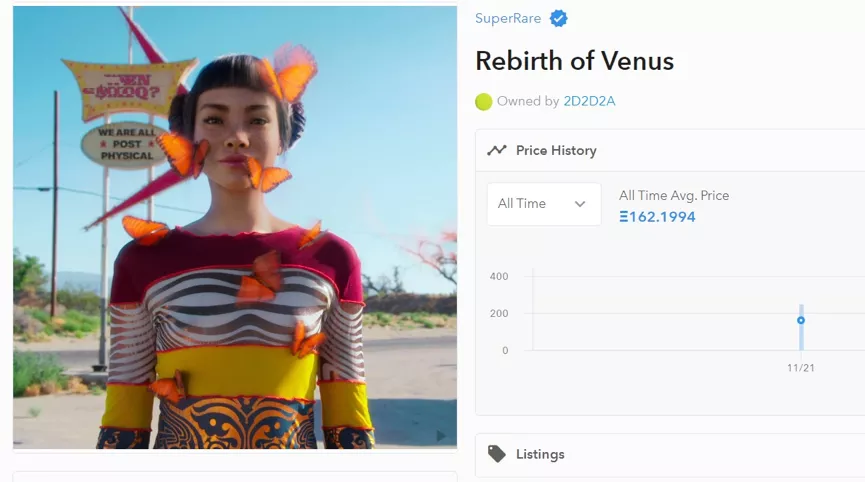Open owner profile 2D2D2A
This screenshot has height=482, width=865.
[x=589, y=101]
